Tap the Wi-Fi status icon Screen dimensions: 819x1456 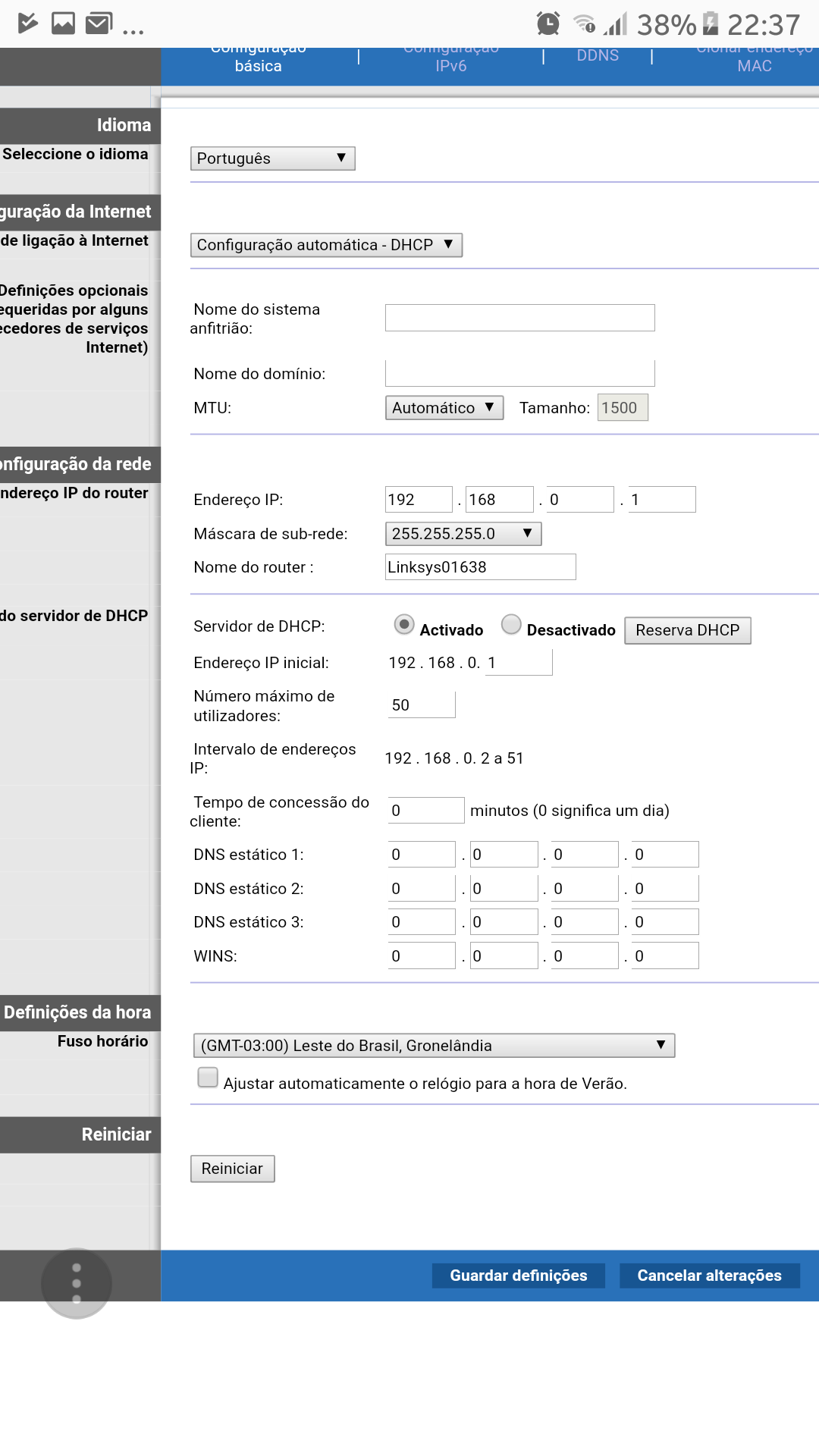tap(584, 24)
